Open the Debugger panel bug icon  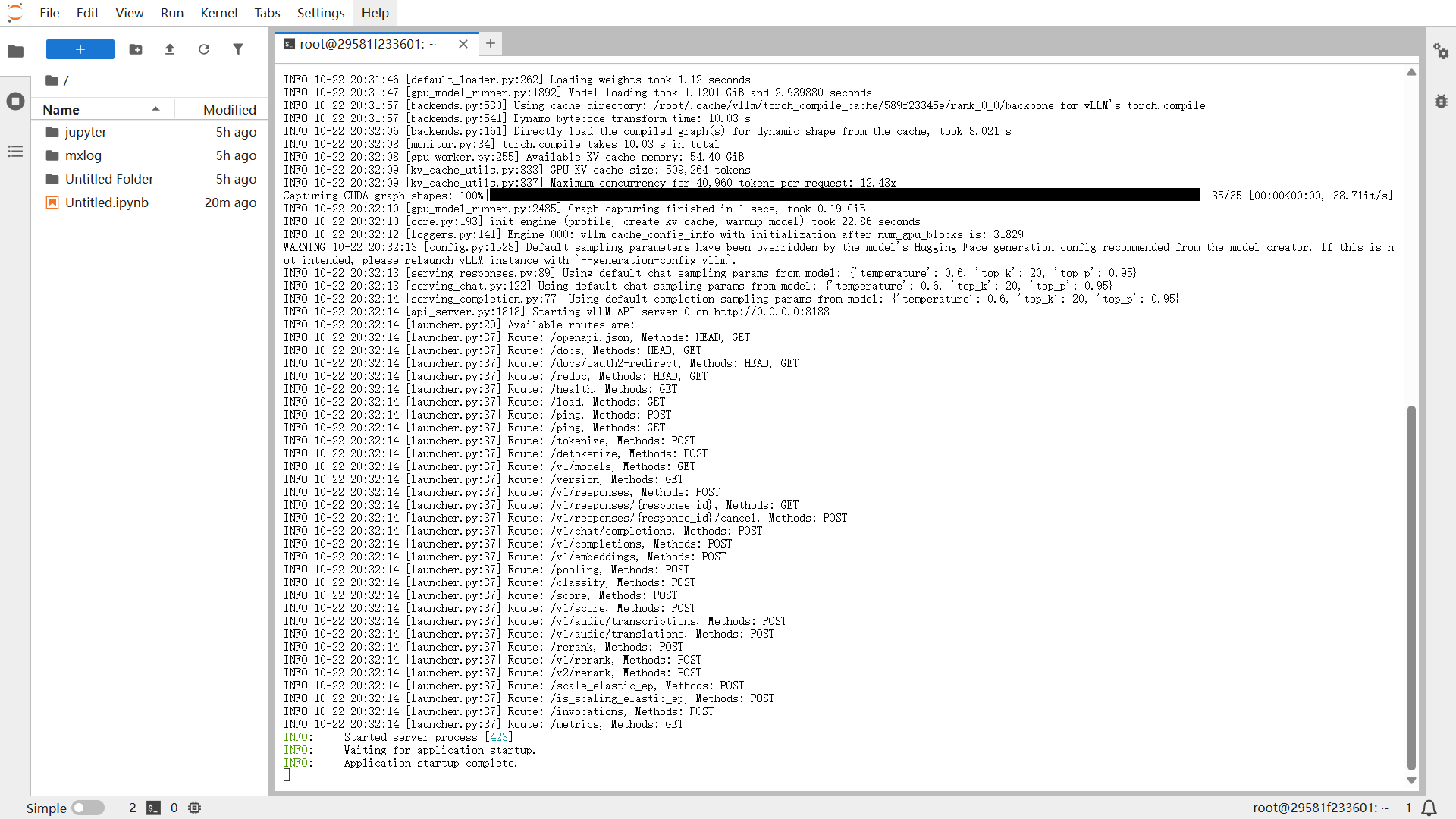coord(1441,101)
